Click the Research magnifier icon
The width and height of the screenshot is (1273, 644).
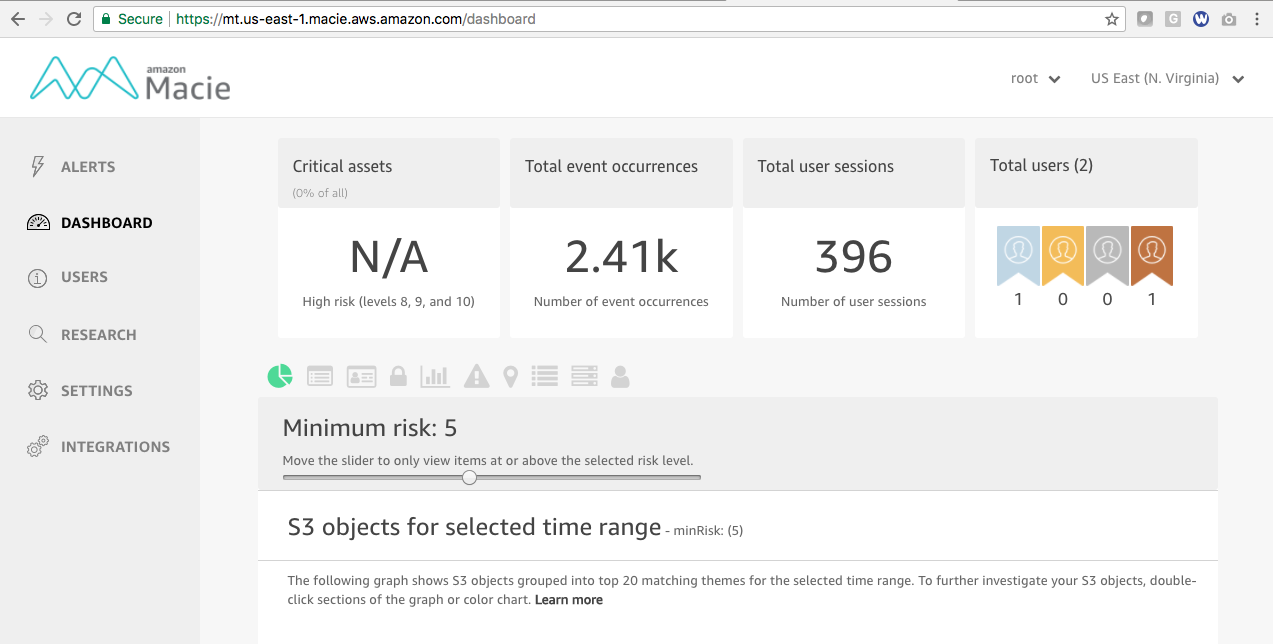point(38,334)
